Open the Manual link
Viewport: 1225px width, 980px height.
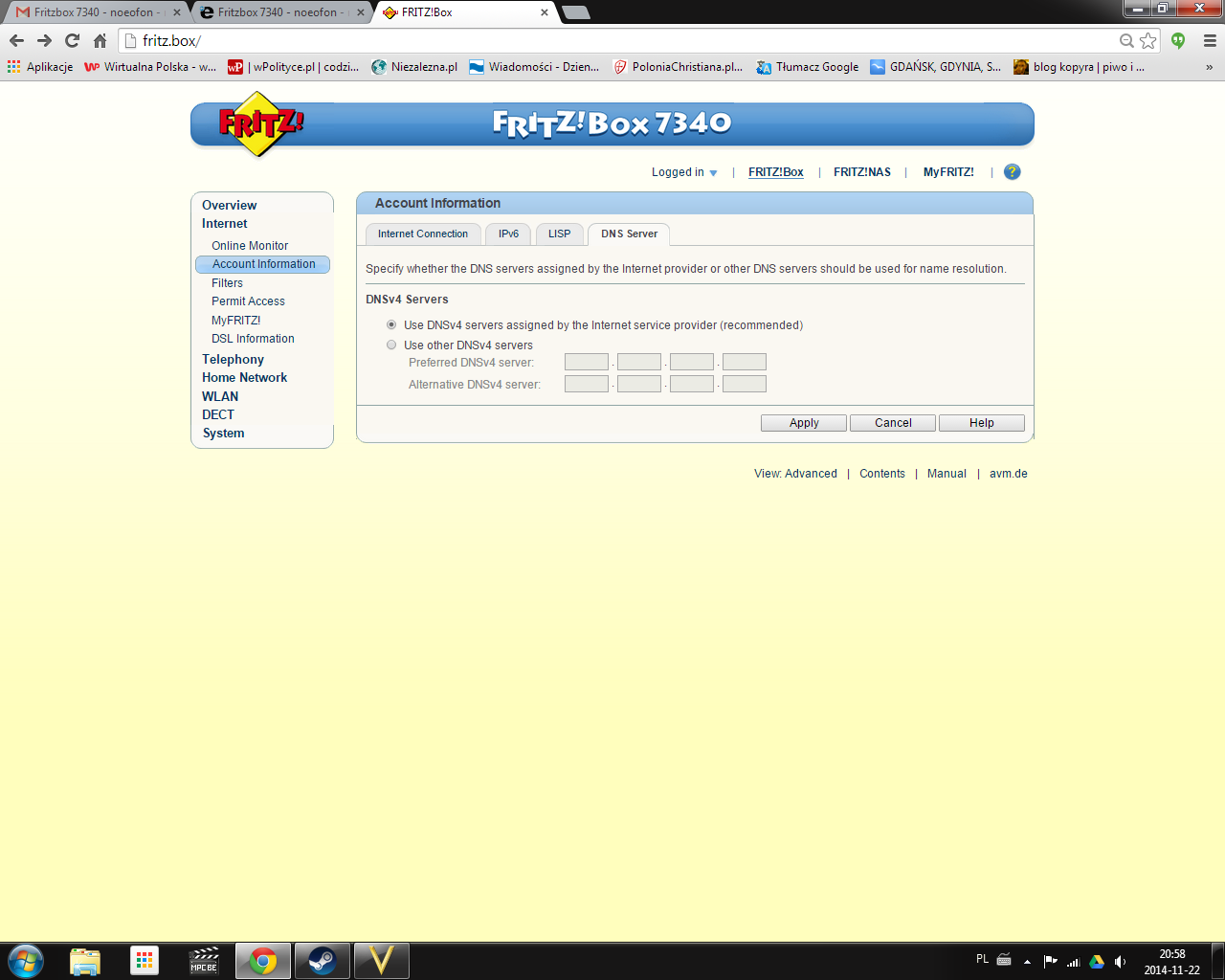point(947,474)
